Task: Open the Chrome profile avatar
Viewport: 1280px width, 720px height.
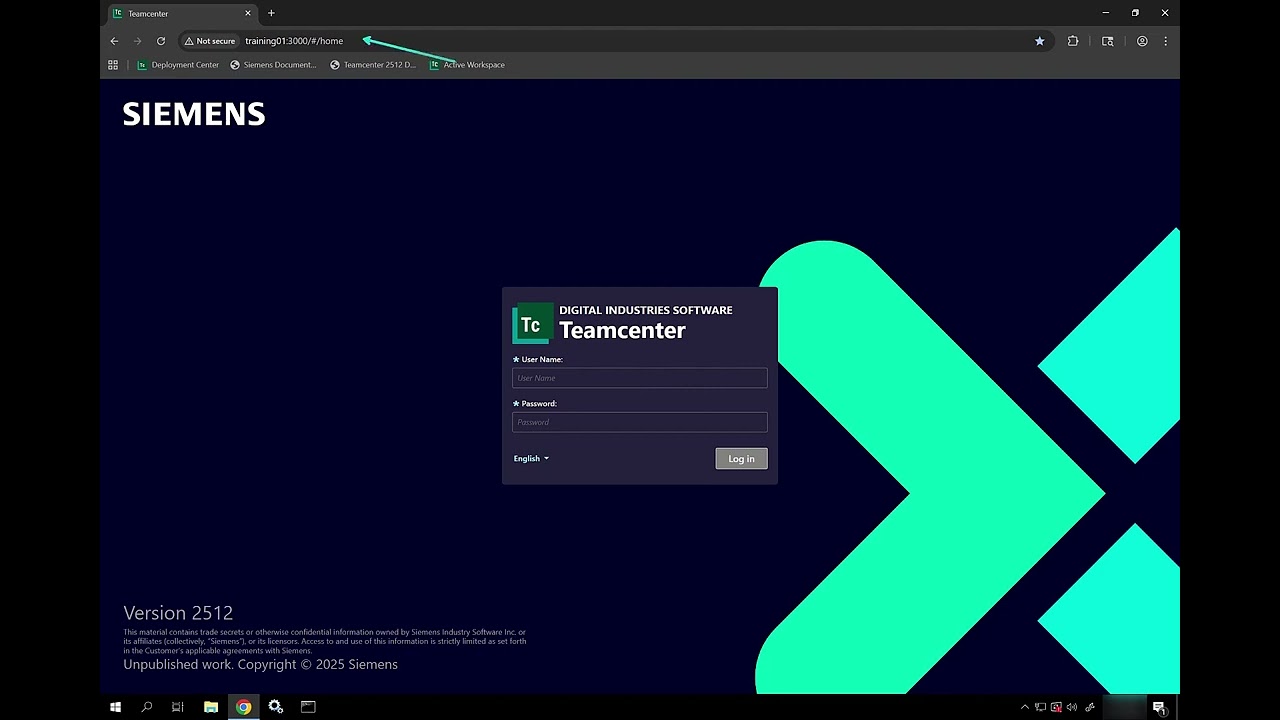Action: click(x=1142, y=41)
